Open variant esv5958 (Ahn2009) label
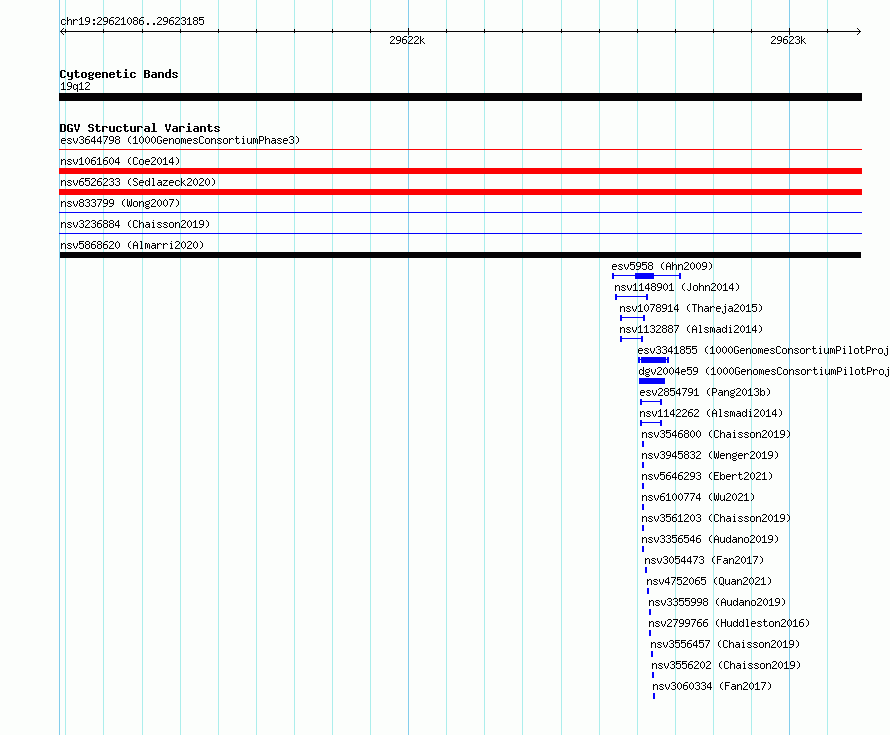 pos(662,266)
